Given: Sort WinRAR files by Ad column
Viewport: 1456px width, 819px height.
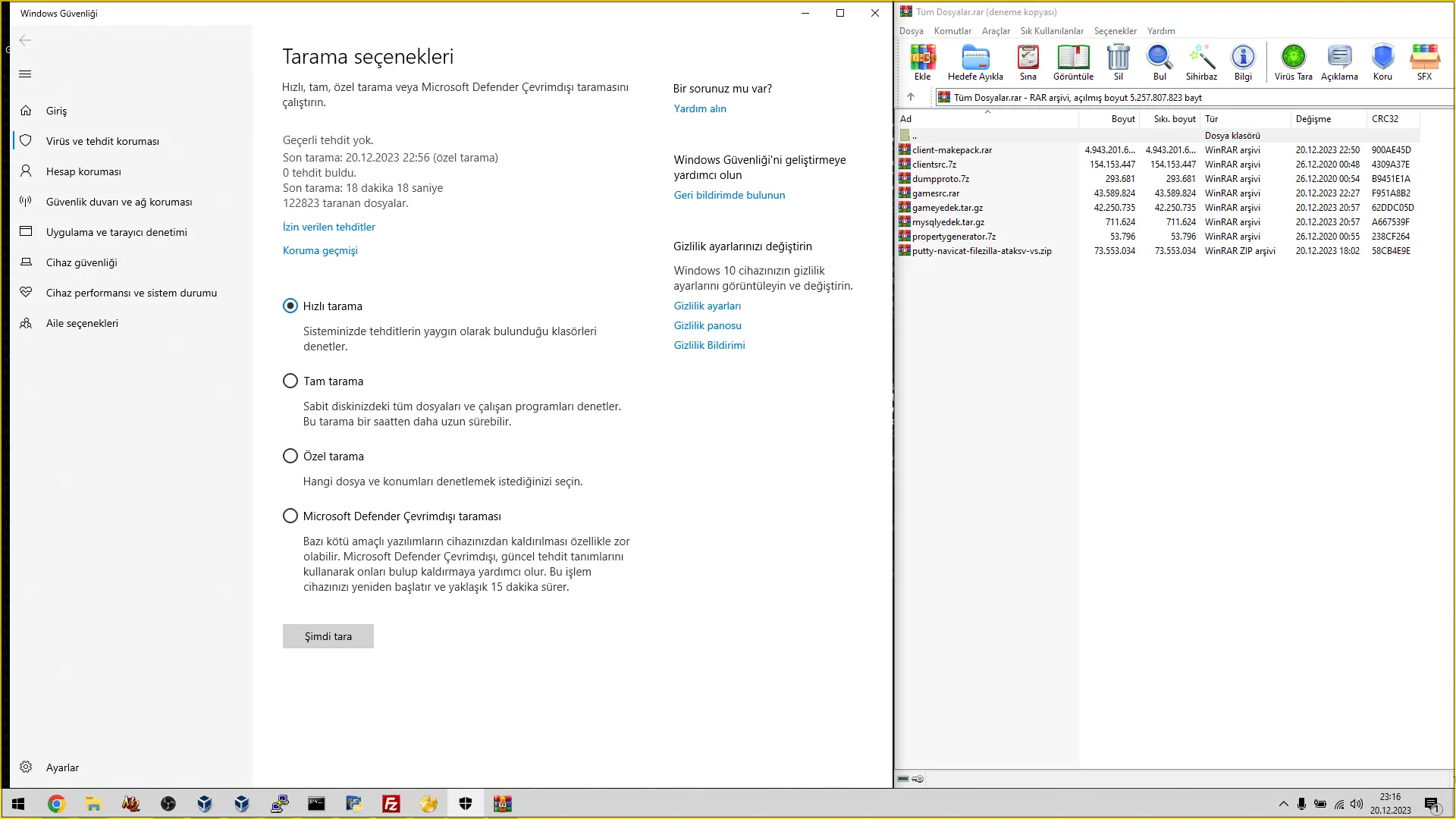Looking at the screenshot, I should (987, 119).
